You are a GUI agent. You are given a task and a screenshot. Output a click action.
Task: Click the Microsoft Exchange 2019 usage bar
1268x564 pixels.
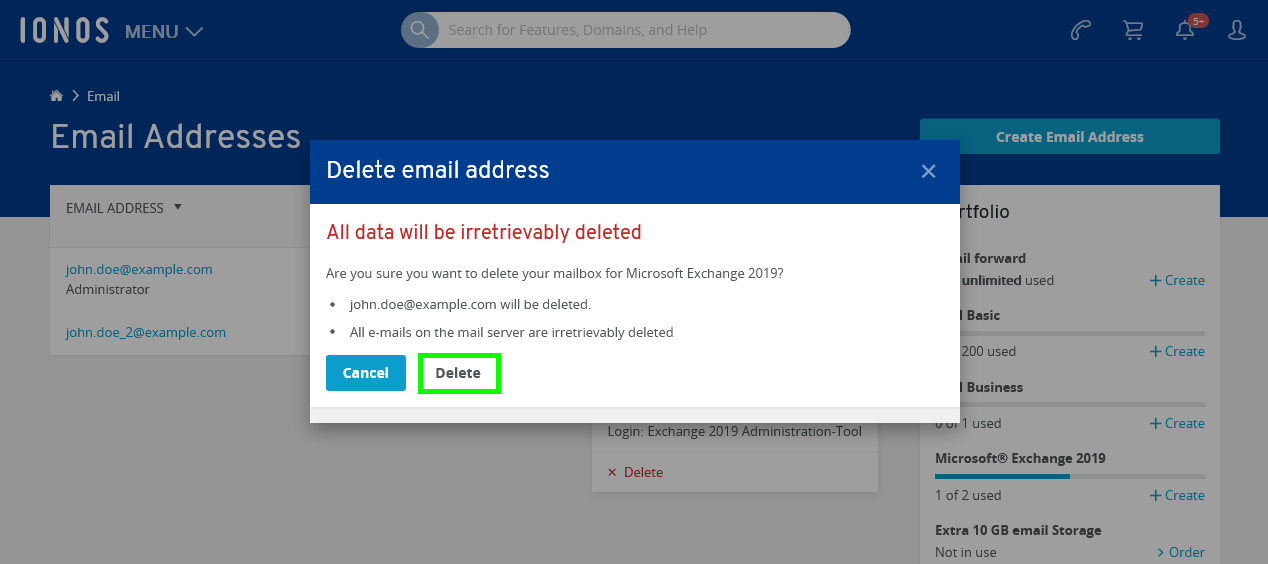pos(1070,476)
